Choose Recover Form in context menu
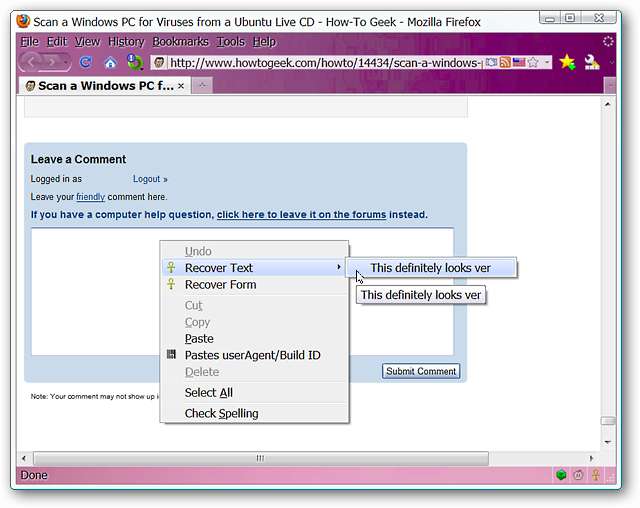 pos(255,284)
